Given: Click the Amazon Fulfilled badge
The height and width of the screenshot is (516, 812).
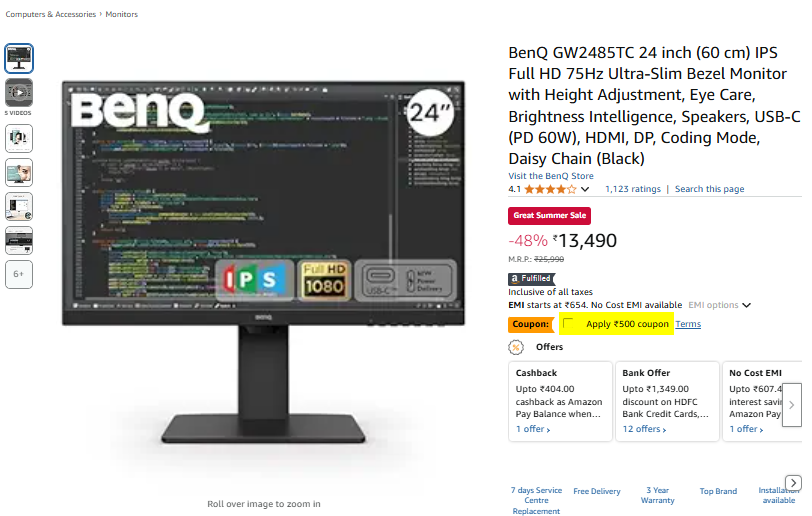Looking at the screenshot, I should pyautogui.click(x=531, y=279).
